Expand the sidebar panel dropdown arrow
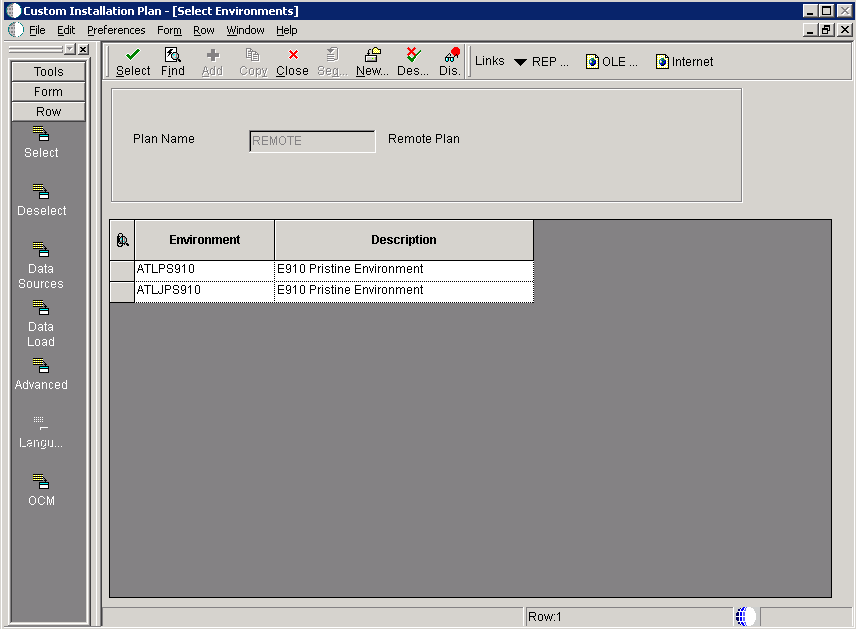The height and width of the screenshot is (629, 856). (70, 50)
